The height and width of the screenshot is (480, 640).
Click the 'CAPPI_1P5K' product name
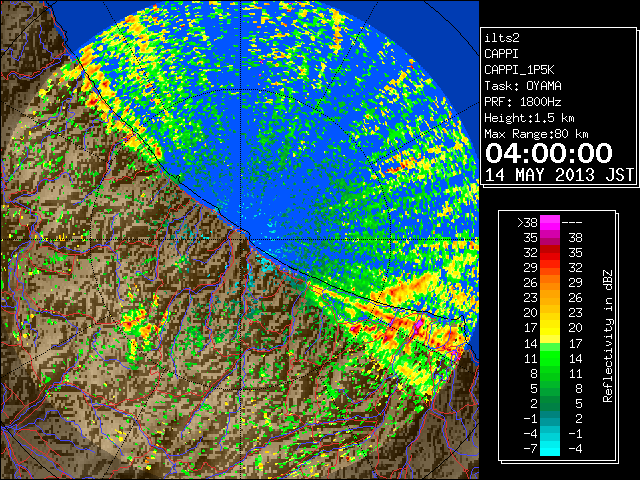(x=519, y=70)
